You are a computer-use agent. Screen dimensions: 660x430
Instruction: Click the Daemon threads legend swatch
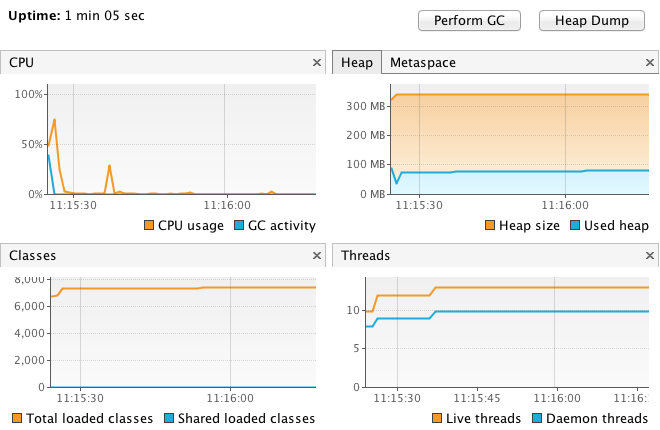537,418
